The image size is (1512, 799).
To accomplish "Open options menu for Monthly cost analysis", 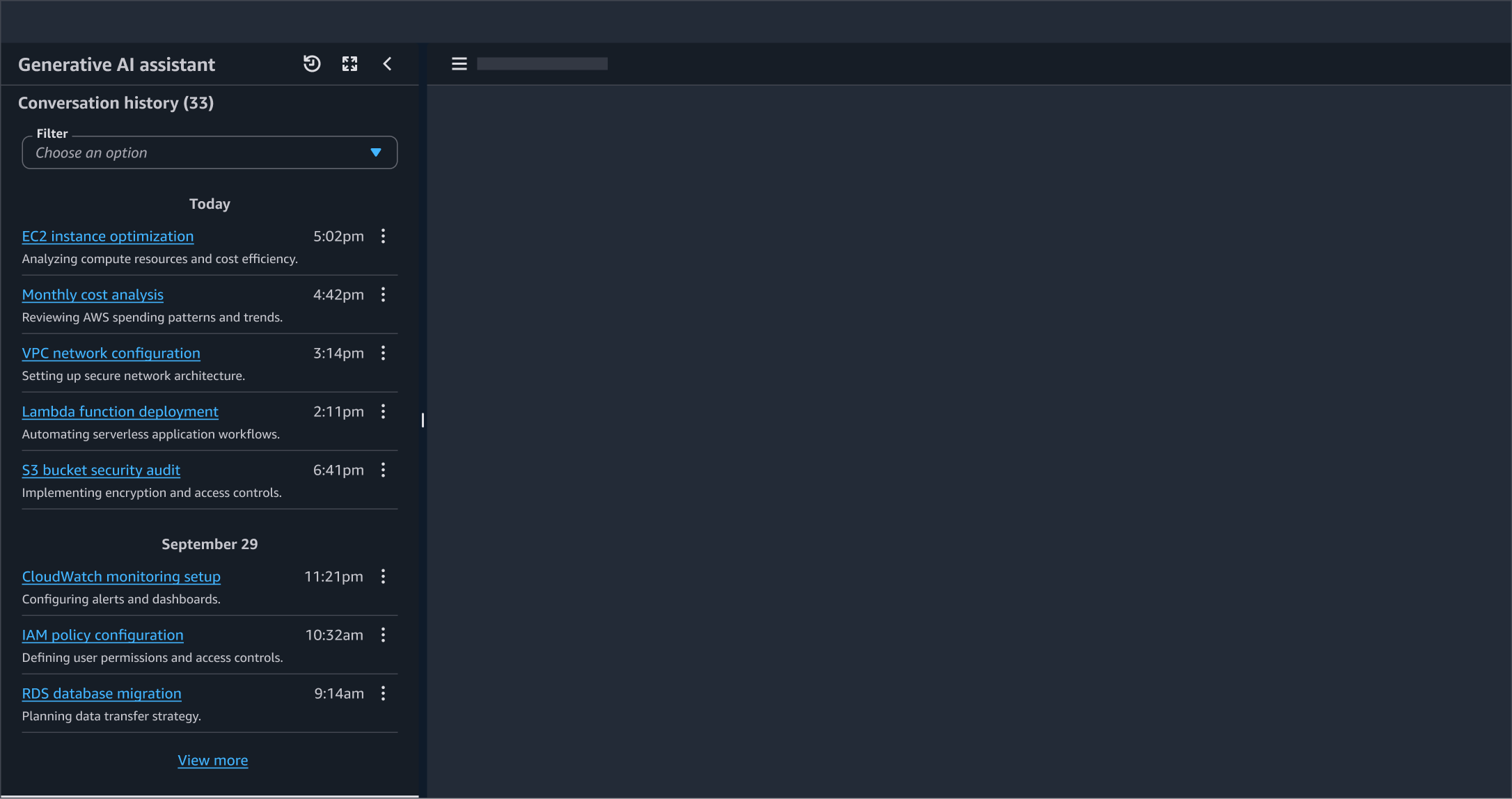I will pos(383,294).
